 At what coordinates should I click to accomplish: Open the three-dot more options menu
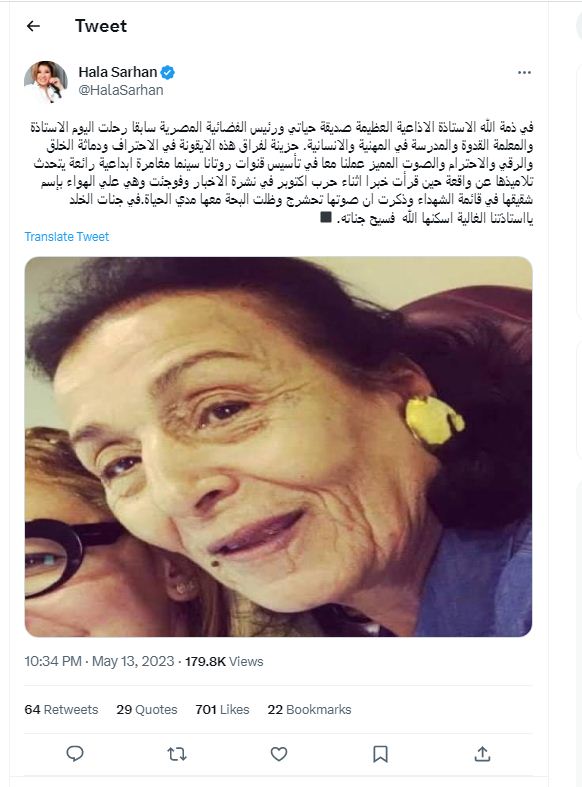point(524,73)
